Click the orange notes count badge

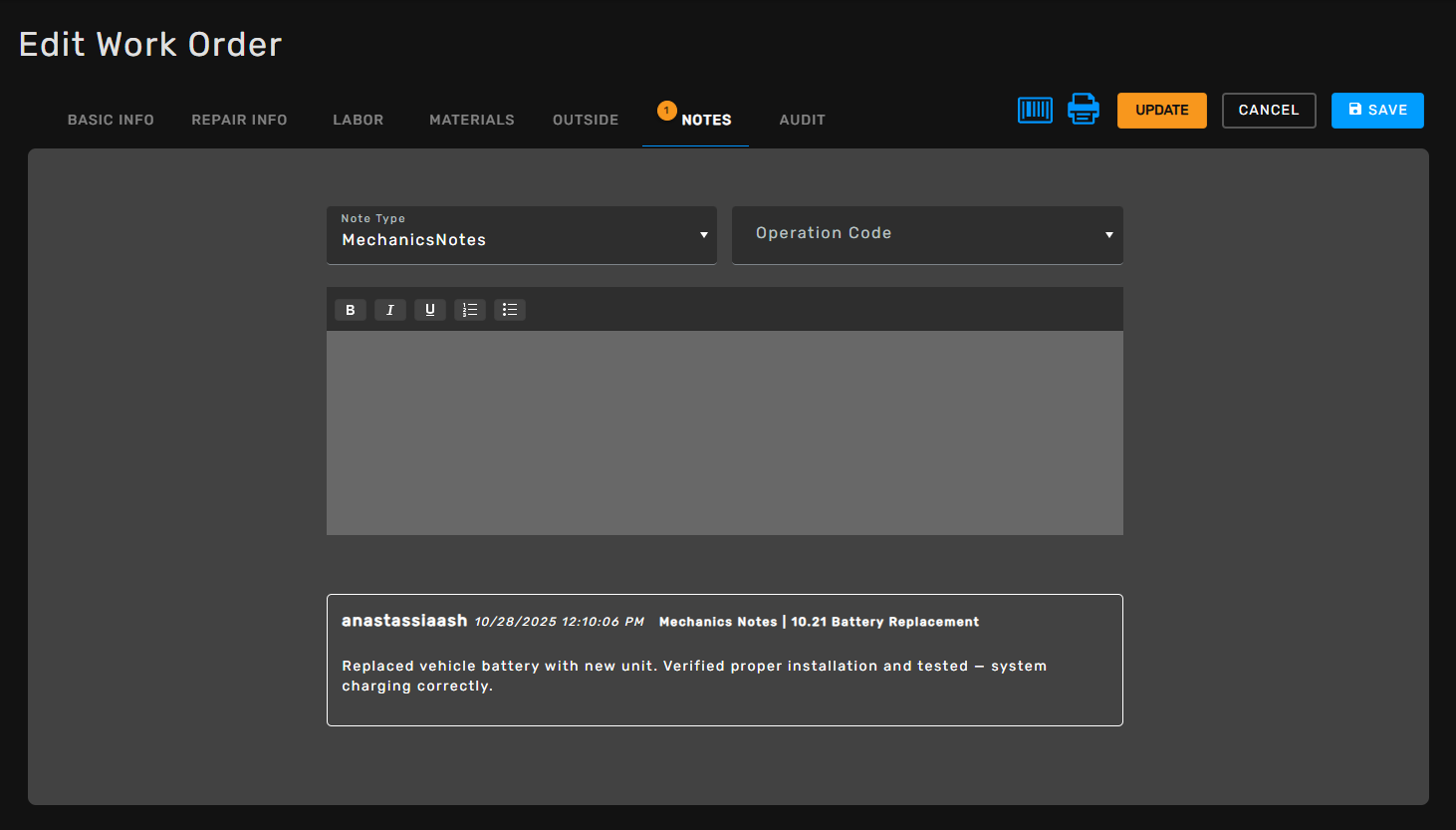tap(667, 111)
